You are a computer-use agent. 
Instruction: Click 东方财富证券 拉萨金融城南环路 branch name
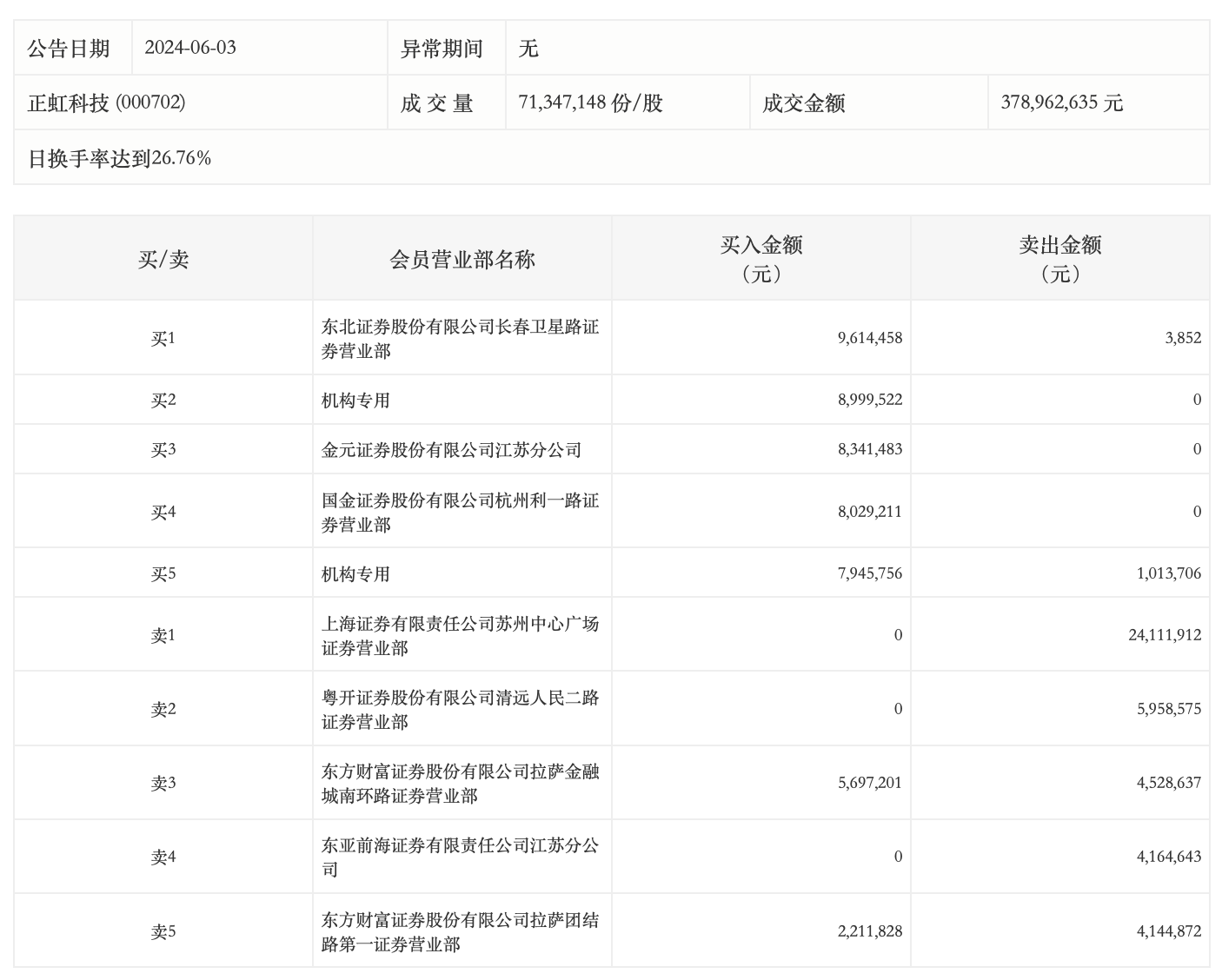coord(461,784)
